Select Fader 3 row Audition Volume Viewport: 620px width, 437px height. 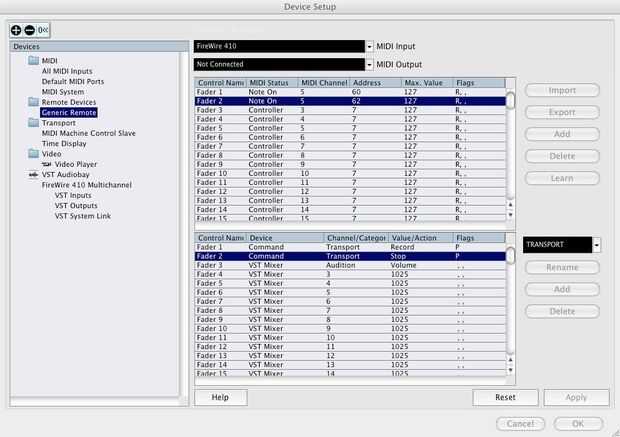coord(350,265)
